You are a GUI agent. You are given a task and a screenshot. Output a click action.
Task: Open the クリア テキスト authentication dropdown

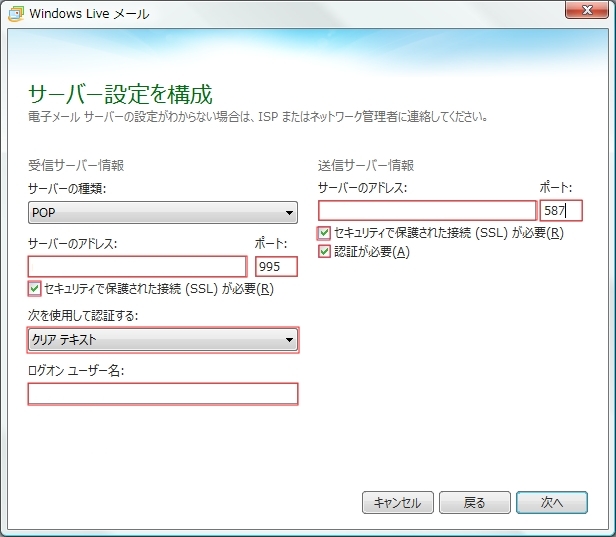(x=163, y=339)
